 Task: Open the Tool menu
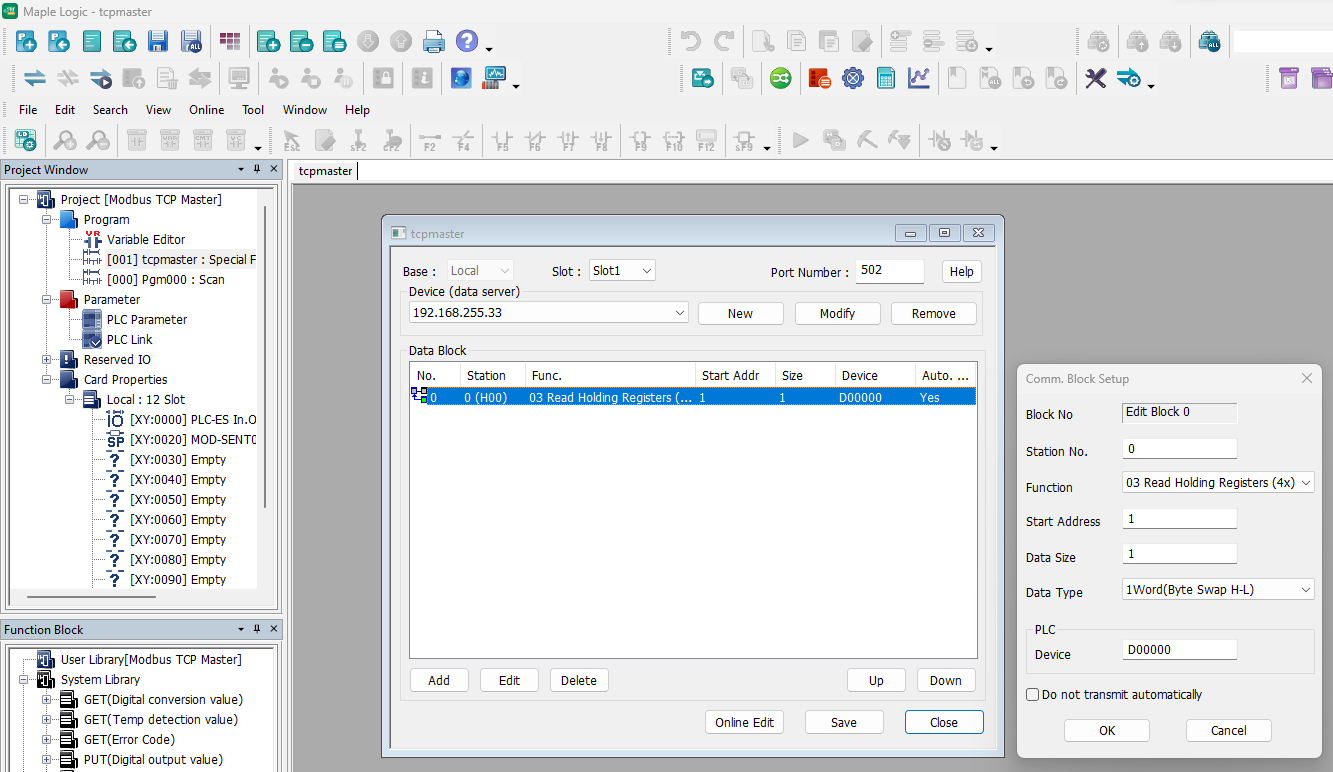pos(253,110)
